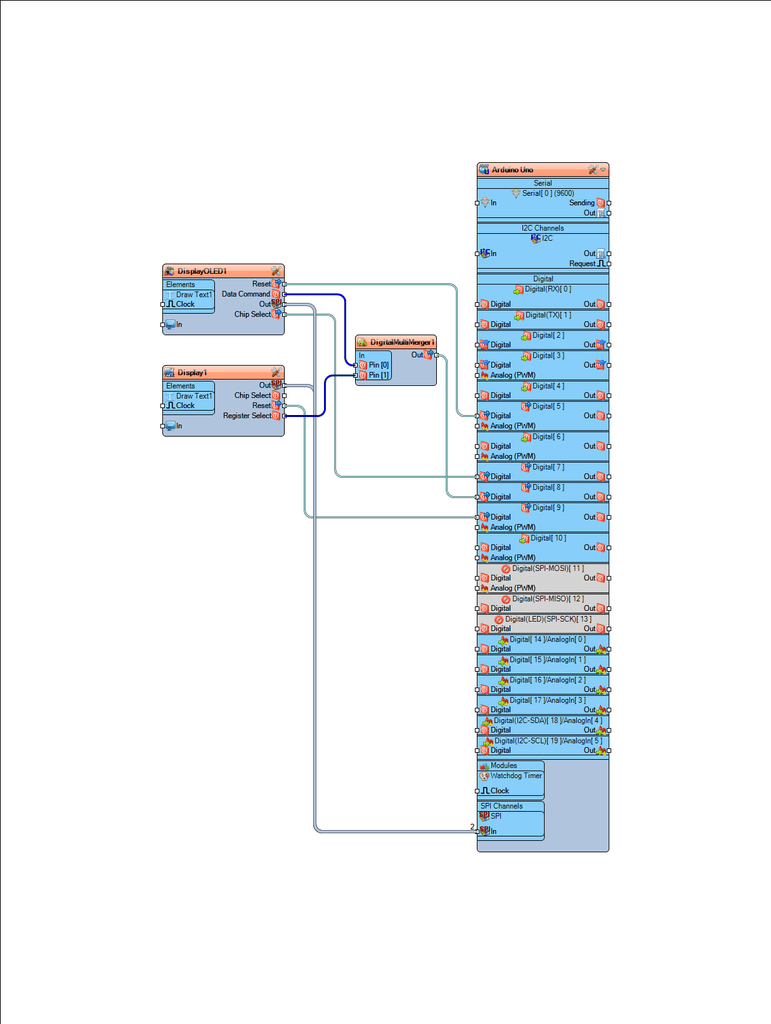
Task: Open Arduino Uno tools wrench icon
Action: tap(592, 170)
